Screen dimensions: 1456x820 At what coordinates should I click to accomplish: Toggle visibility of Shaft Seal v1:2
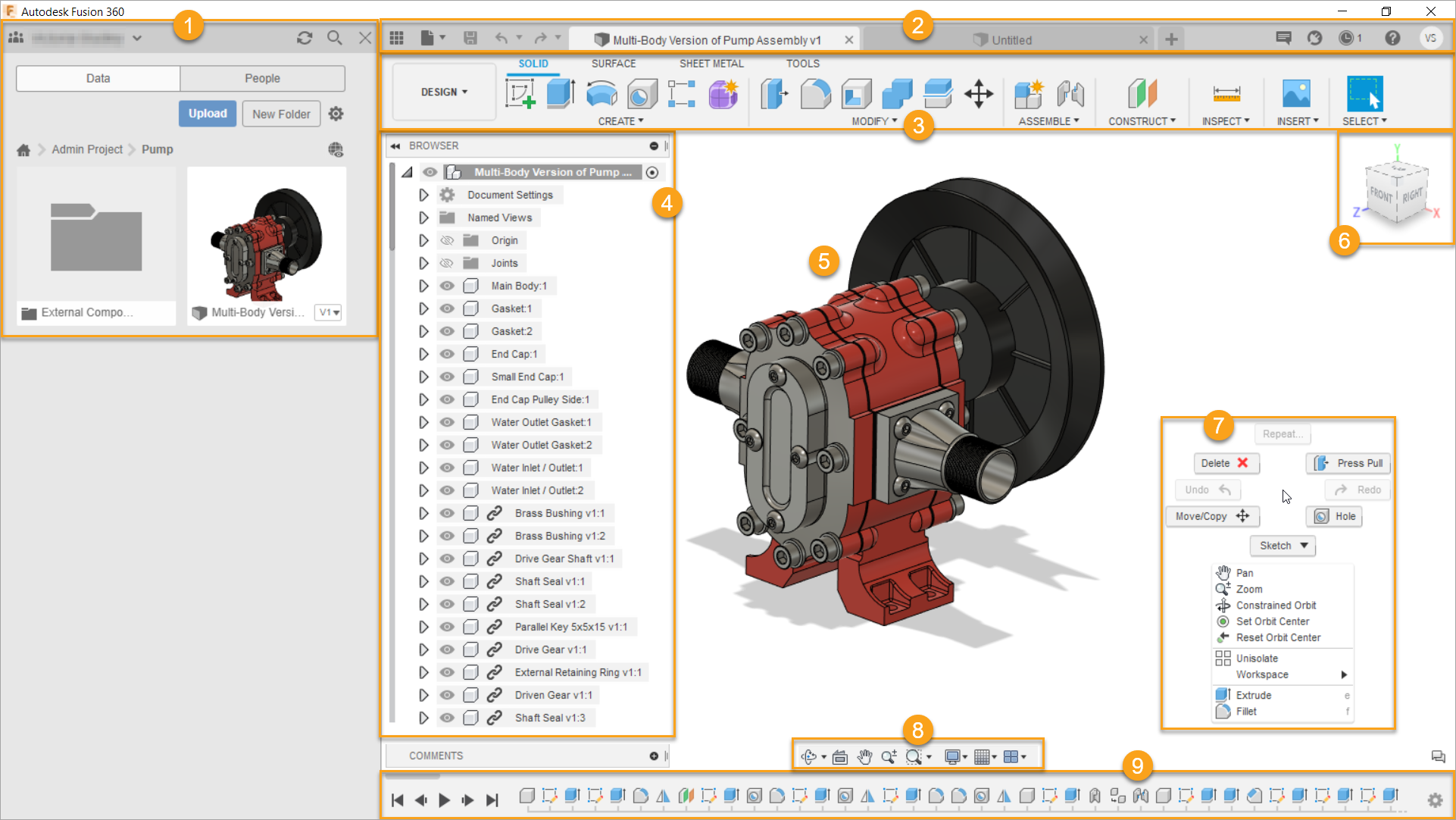(447, 604)
